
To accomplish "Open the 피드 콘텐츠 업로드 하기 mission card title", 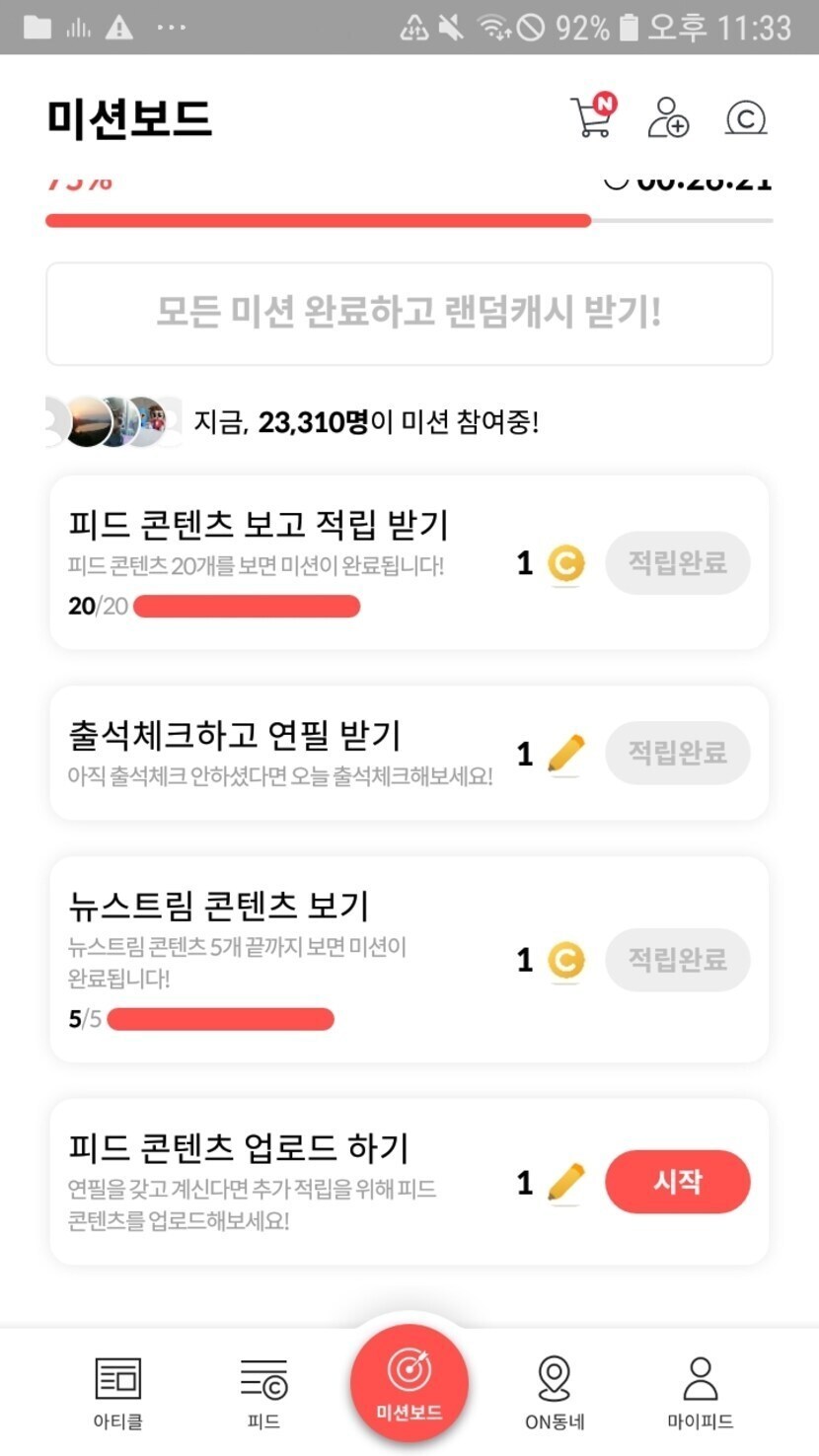I will (x=238, y=1148).
